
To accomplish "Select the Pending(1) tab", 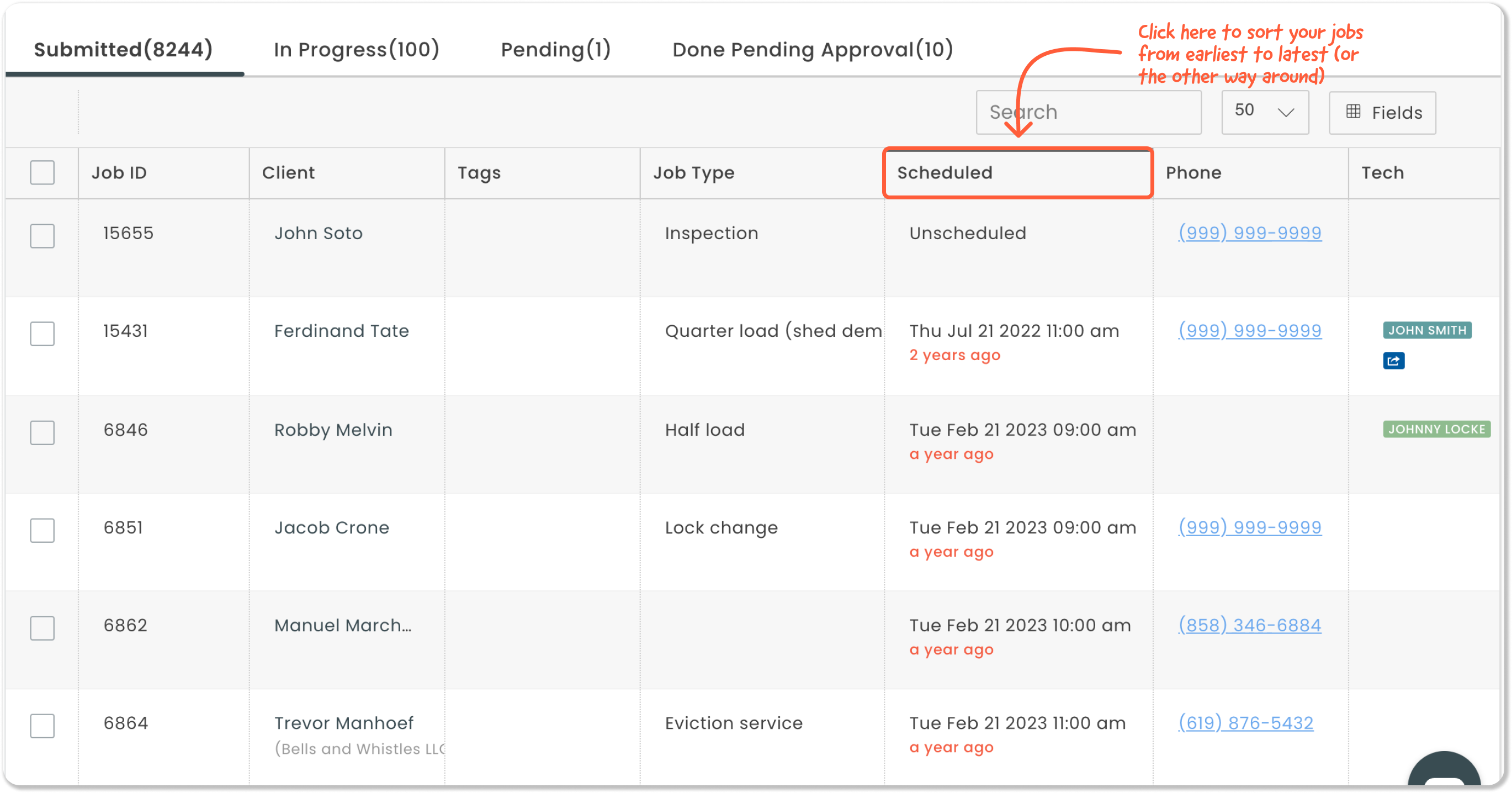I will [x=555, y=49].
